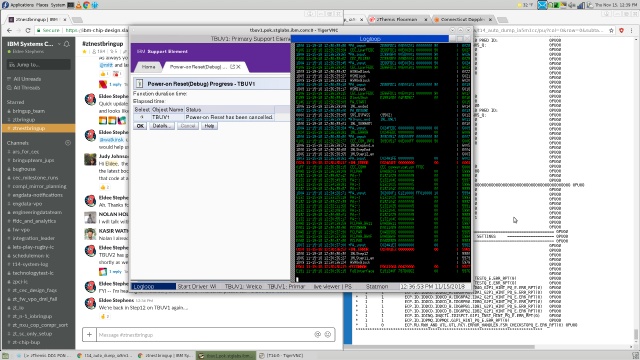The width and height of the screenshot is (640, 360).
Task: Go back with browser back arrow
Action: pos(9,30)
